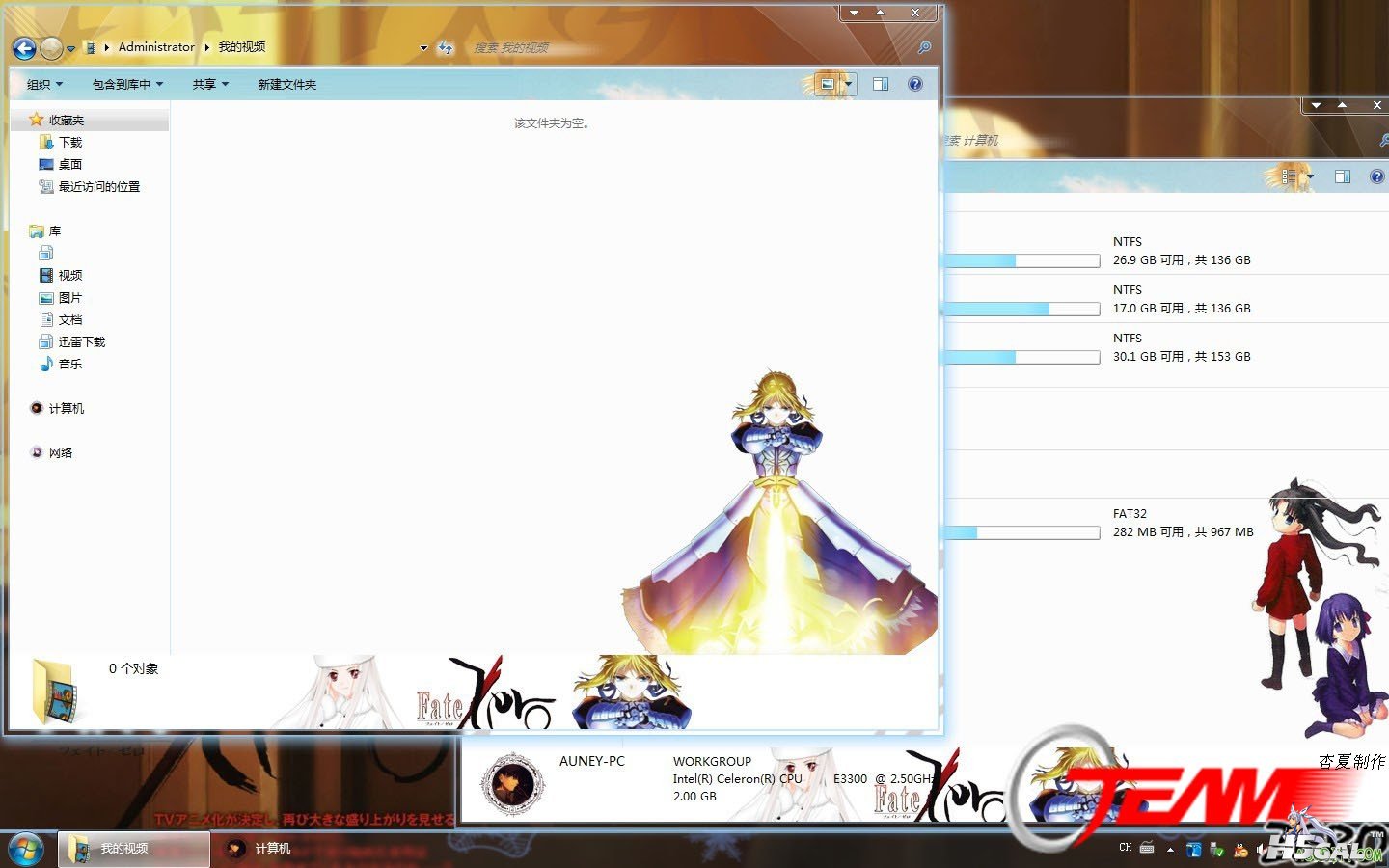
Task: Change view in the 计算机 window
Action: click(1289, 176)
